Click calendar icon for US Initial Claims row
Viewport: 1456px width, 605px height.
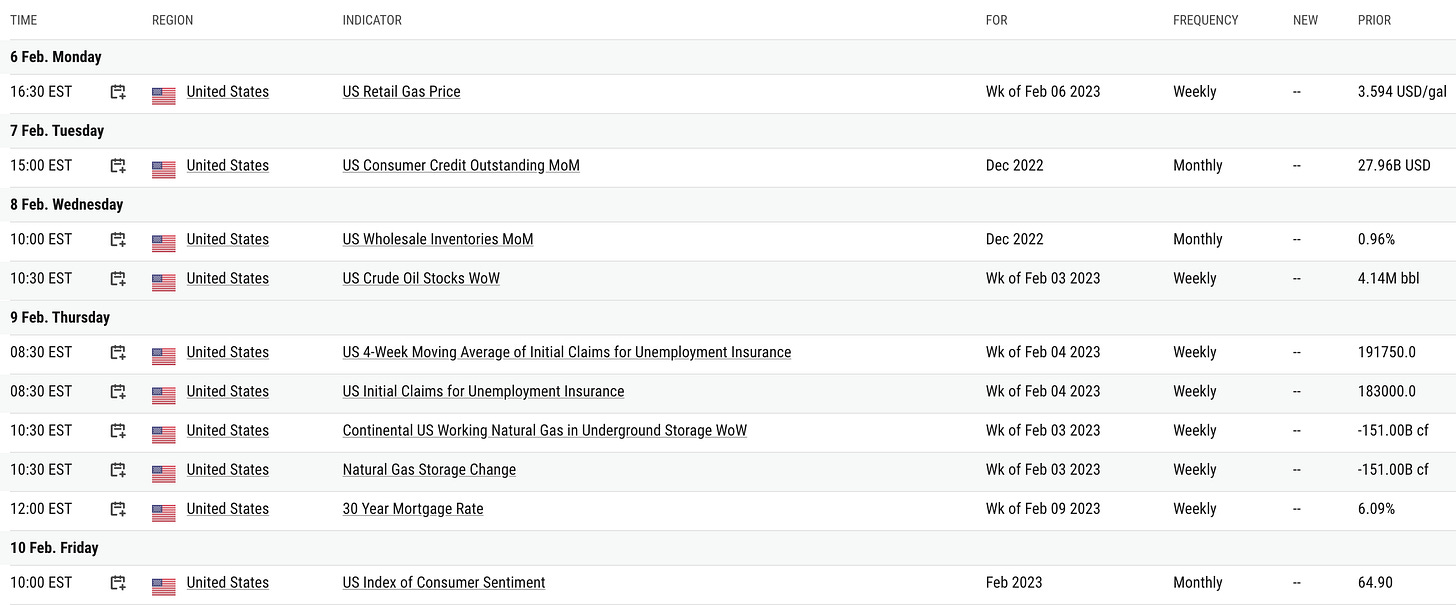[118, 392]
